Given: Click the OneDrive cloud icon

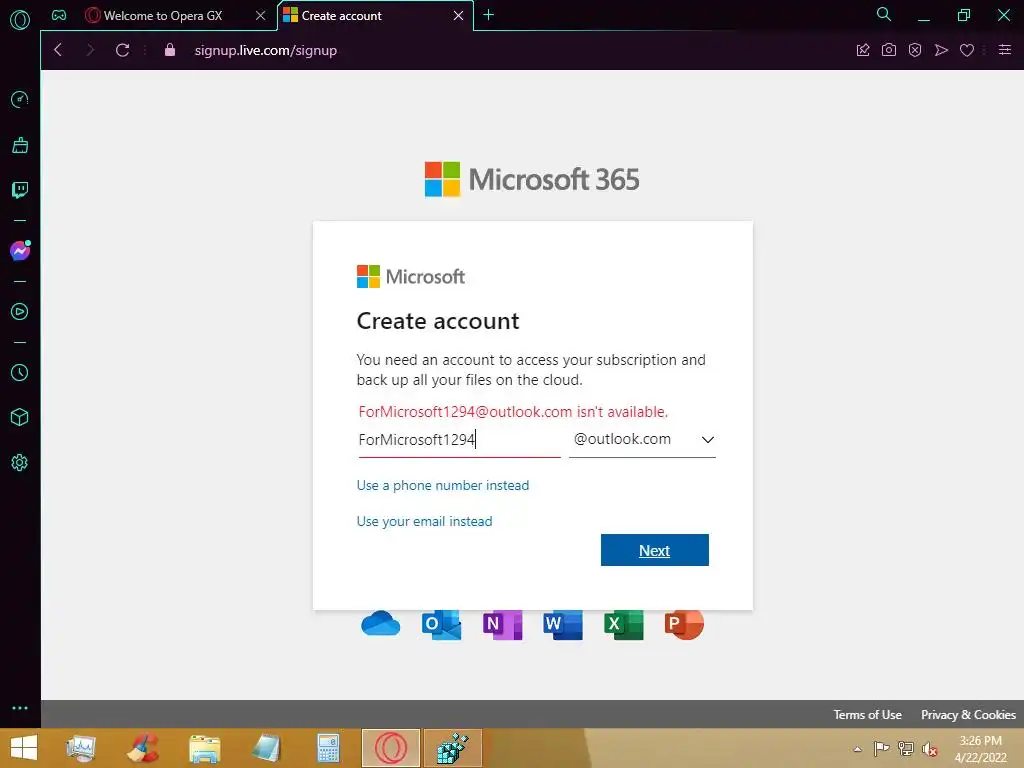Looking at the screenshot, I should tap(381, 624).
